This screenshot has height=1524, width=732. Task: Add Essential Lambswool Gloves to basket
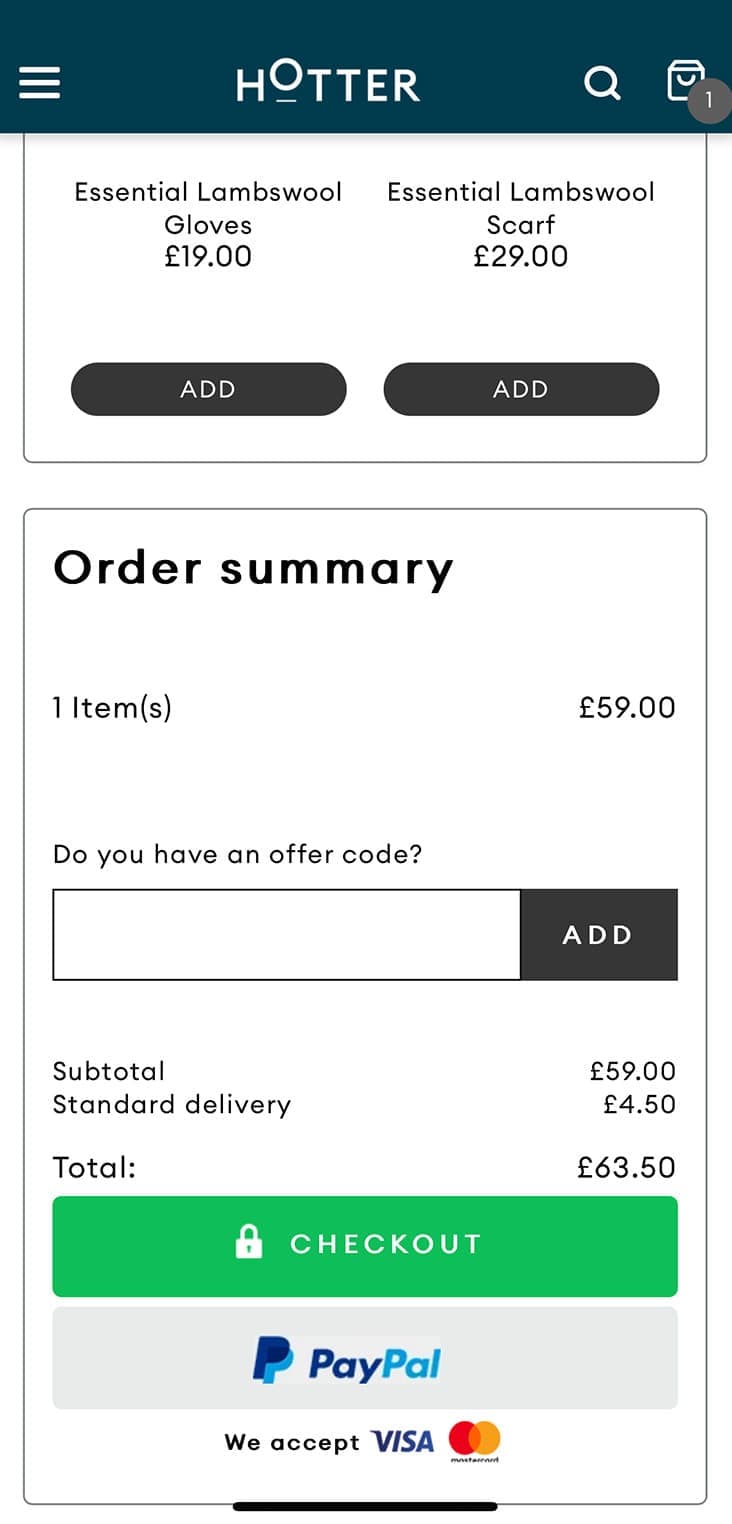[208, 389]
